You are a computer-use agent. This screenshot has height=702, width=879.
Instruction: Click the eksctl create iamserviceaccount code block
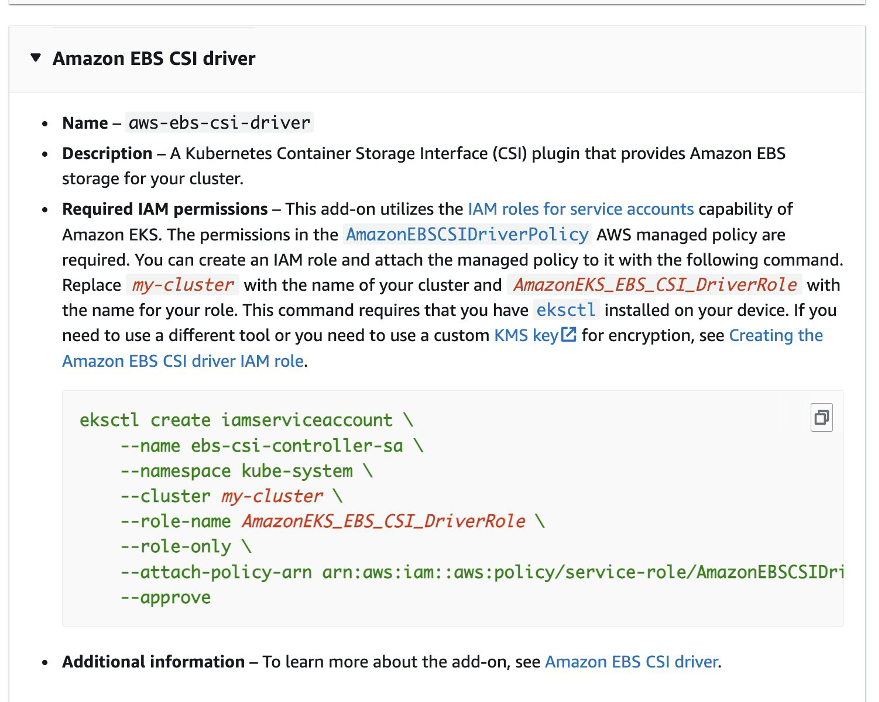(245, 419)
